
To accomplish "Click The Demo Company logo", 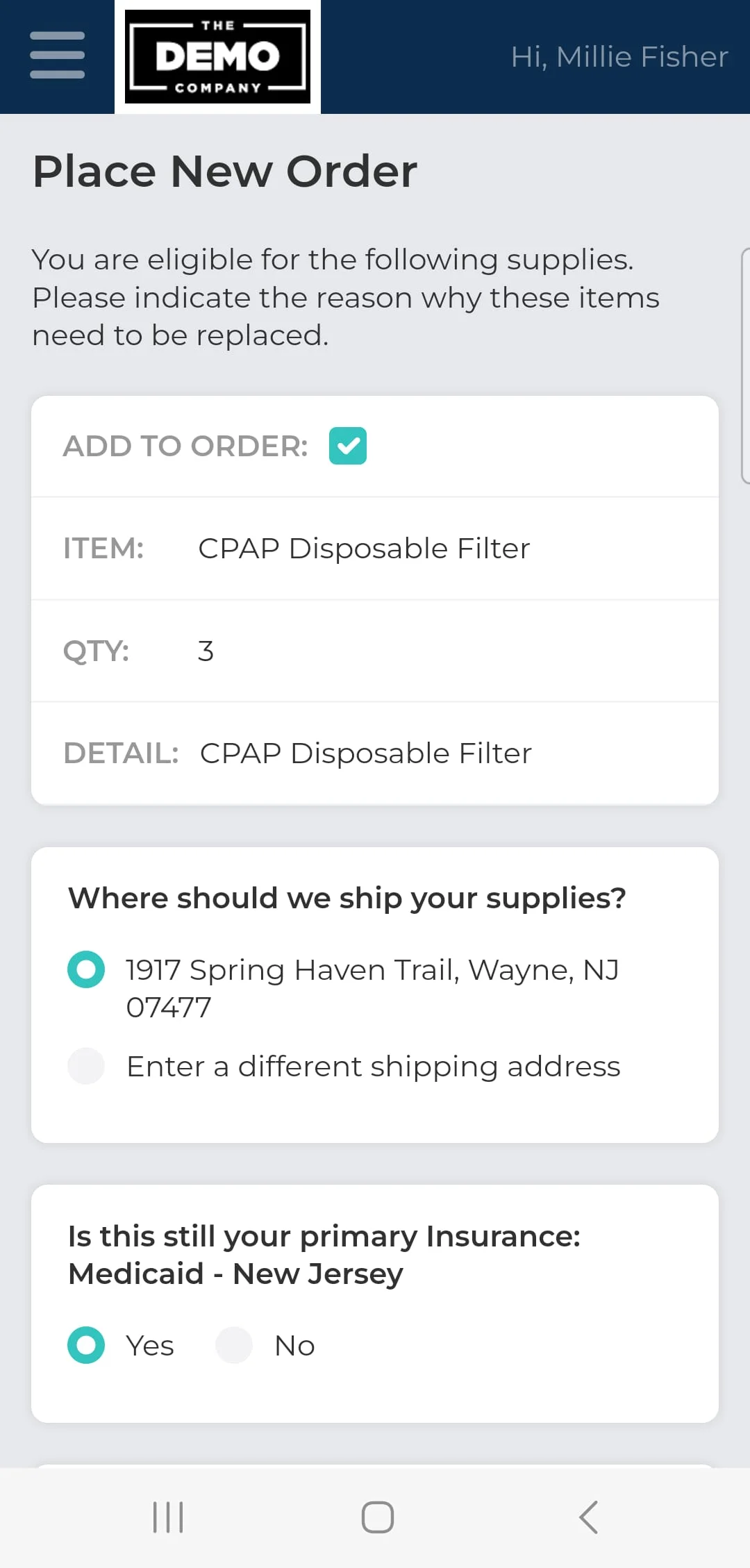I will (217, 56).
